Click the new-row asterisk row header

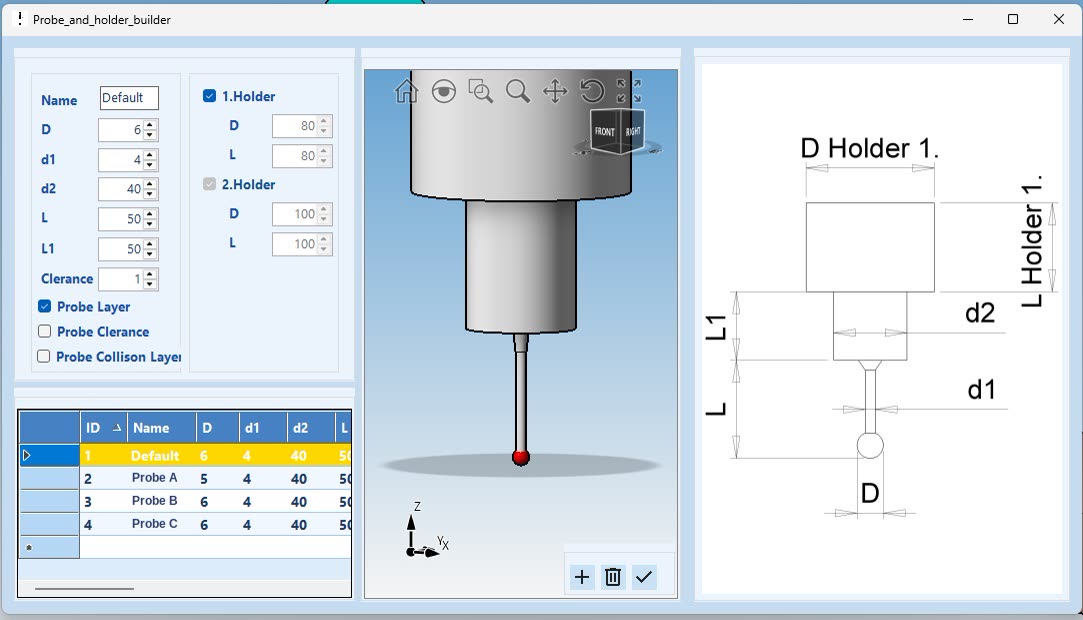click(x=49, y=548)
